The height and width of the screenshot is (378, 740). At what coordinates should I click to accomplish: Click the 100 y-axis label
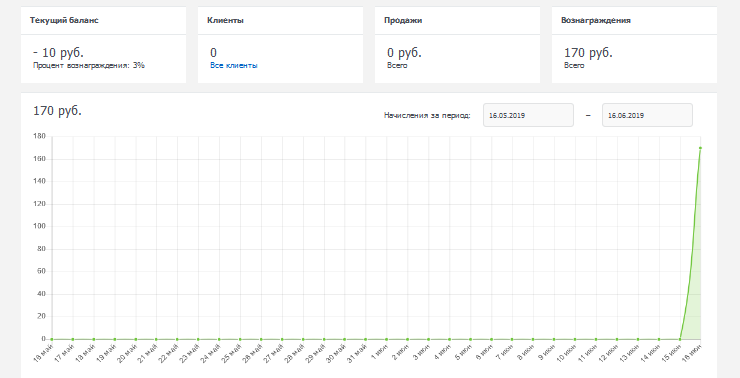tap(39, 226)
